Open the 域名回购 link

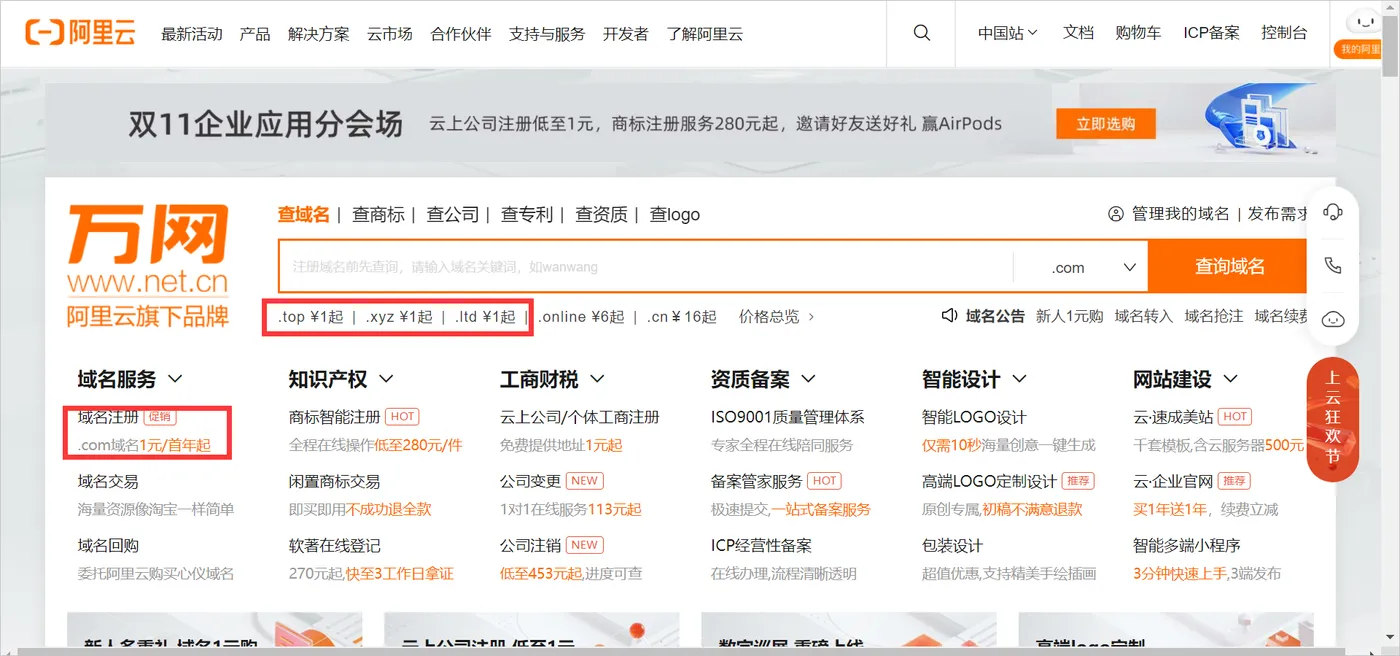(x=108, y=545)
